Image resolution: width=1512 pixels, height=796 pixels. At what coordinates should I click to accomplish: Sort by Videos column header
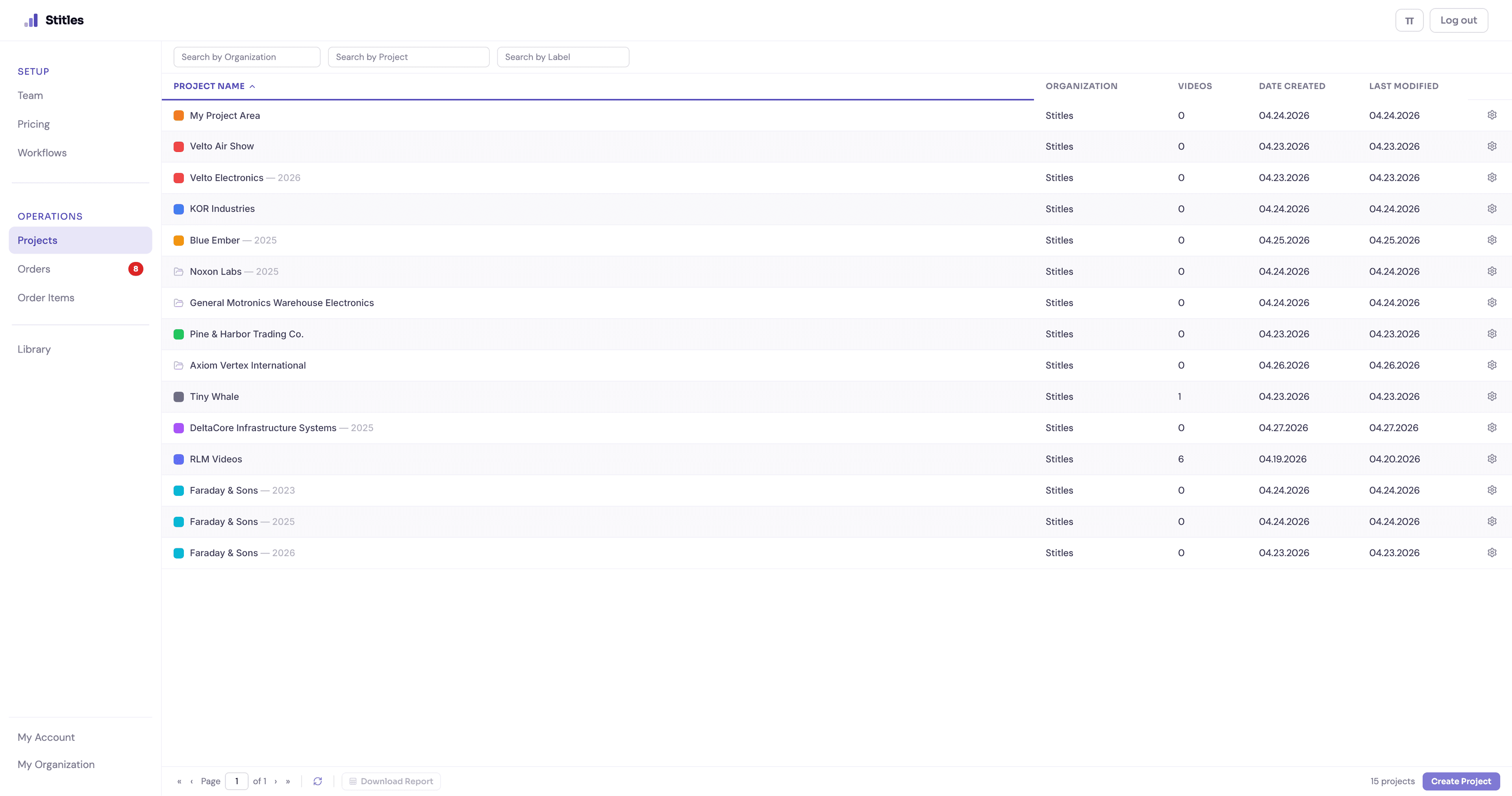[1195, 86]
